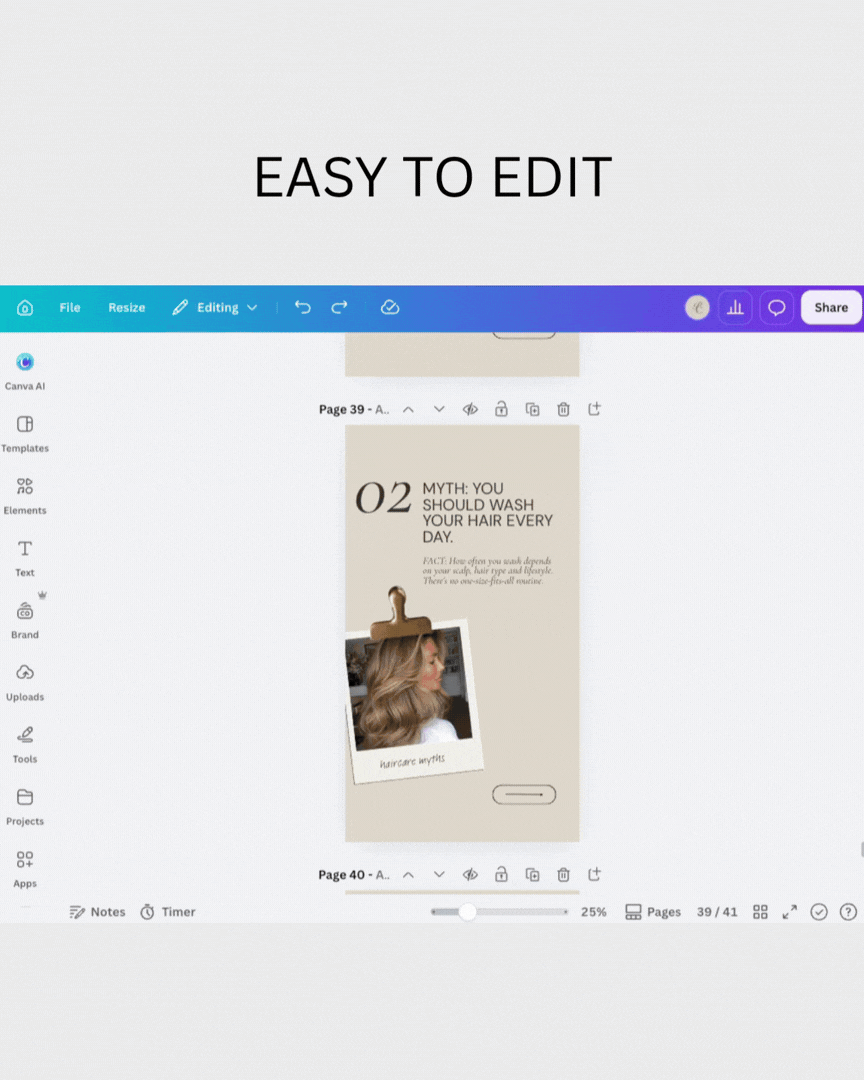Screen dimensions: 864x1080
Task: Edit the Page 40 title
Action: click(353, 875)
